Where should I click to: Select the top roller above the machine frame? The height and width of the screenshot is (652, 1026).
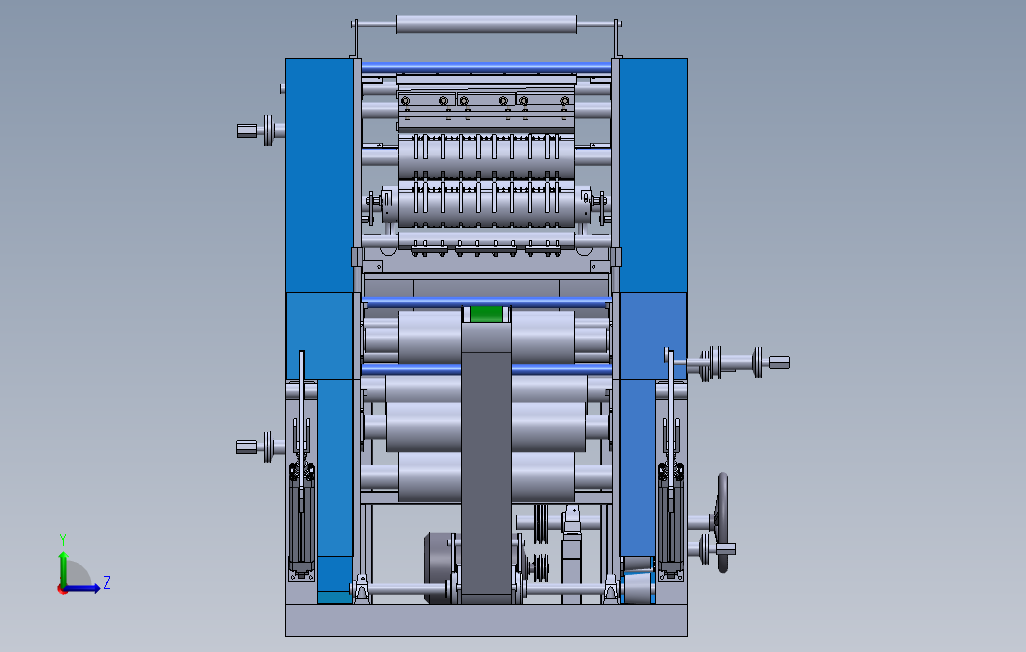pos(486,24)
